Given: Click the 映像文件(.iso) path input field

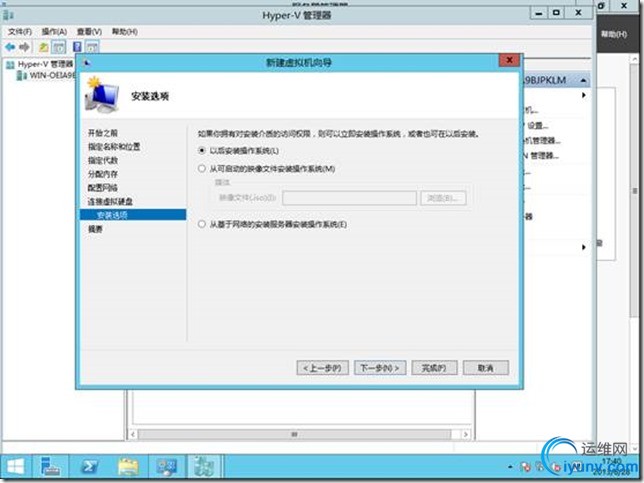Looking at the screenshot, I should (350, 198).
